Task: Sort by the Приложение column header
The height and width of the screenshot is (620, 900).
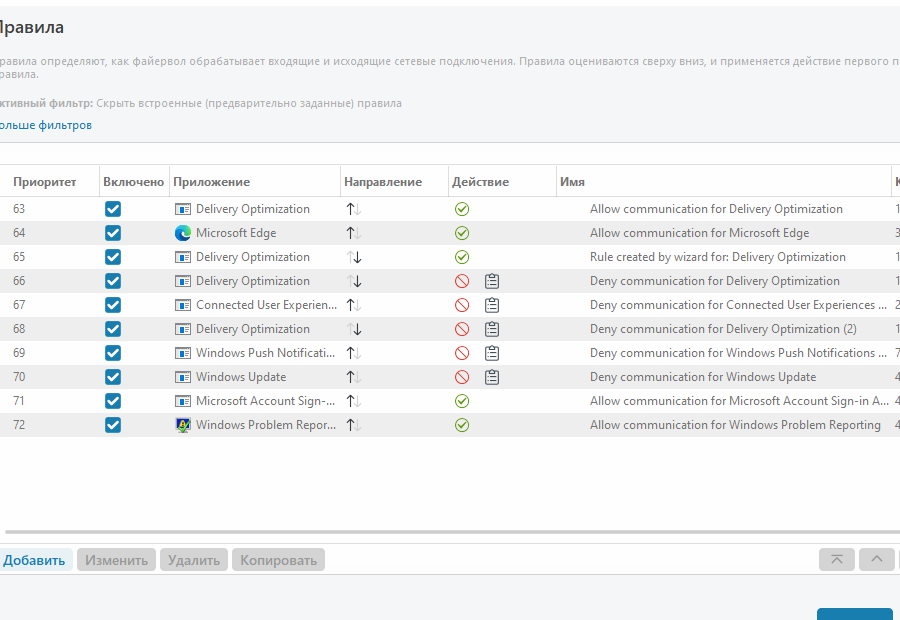Action: 211,182
